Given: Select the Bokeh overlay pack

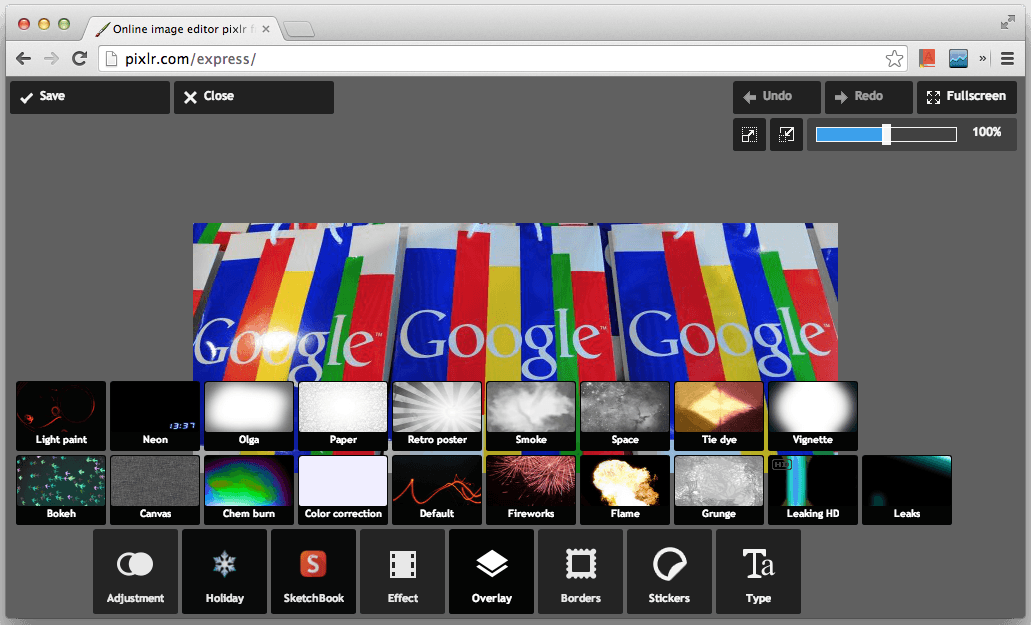Looking at the screenshot, I should 61,489.
